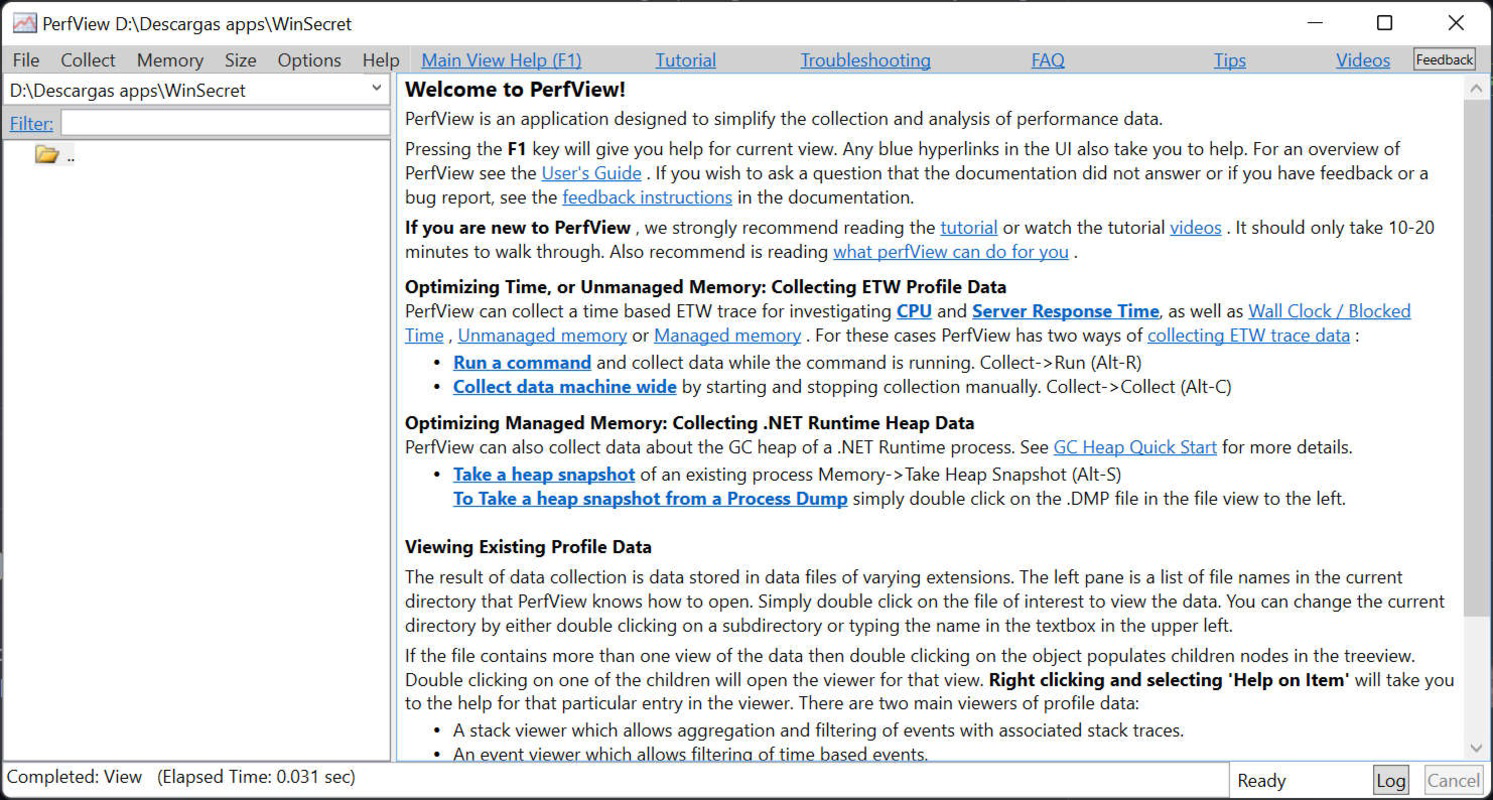Open the Tutorial link in the header bar
Viewport: 1493px width, 800px height.
pos(685,60)
